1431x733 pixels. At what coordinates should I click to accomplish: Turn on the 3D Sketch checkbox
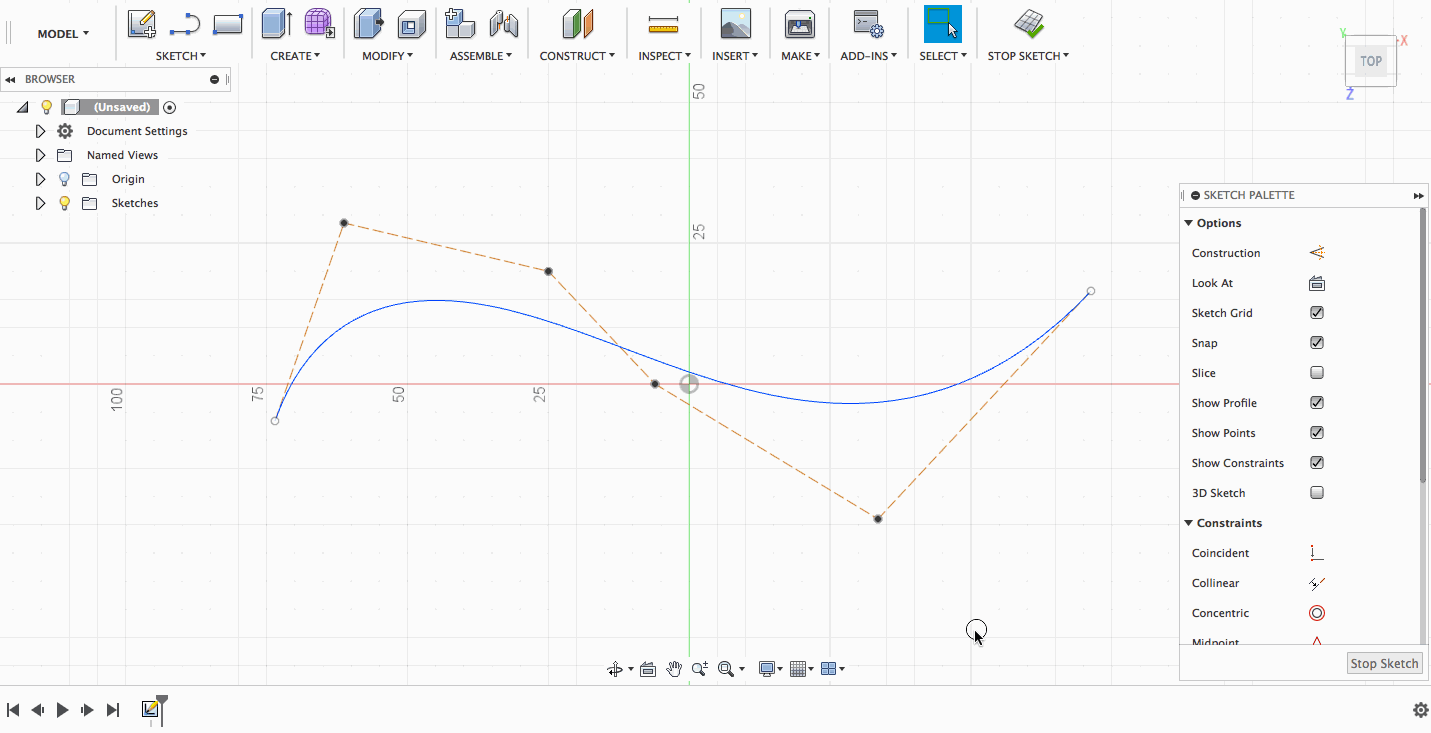click(x=1317, y=493)
